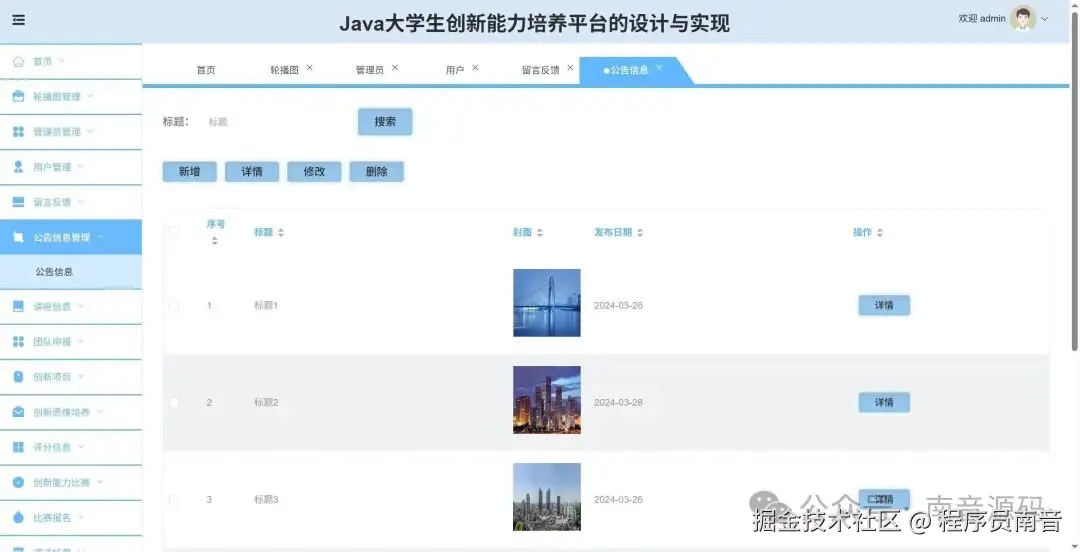Close the 留言反馈 tab
Screen dimensions: 1080x552
pos(570,68)
